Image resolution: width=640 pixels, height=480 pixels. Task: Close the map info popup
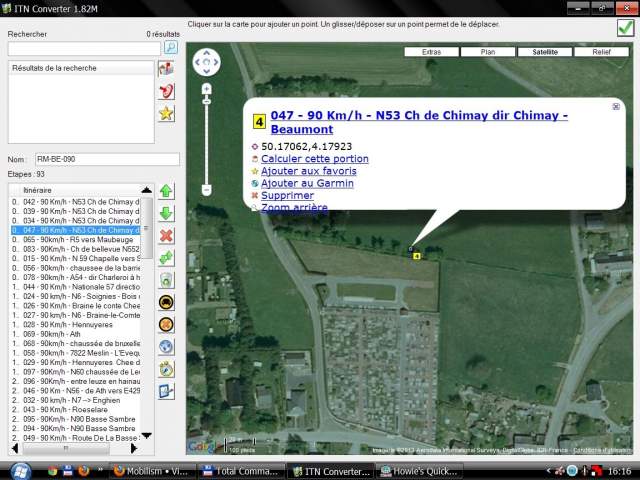[x=616, y=106]
